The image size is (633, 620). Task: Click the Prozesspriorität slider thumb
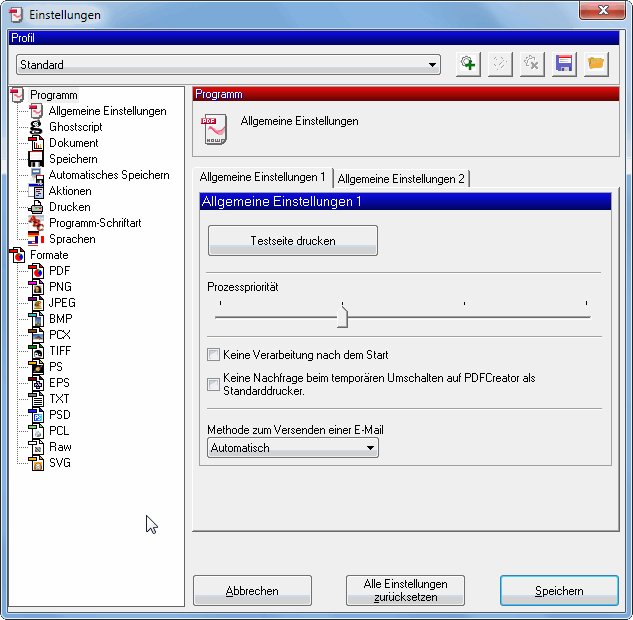pyautogui.click(x=342, y=317)
